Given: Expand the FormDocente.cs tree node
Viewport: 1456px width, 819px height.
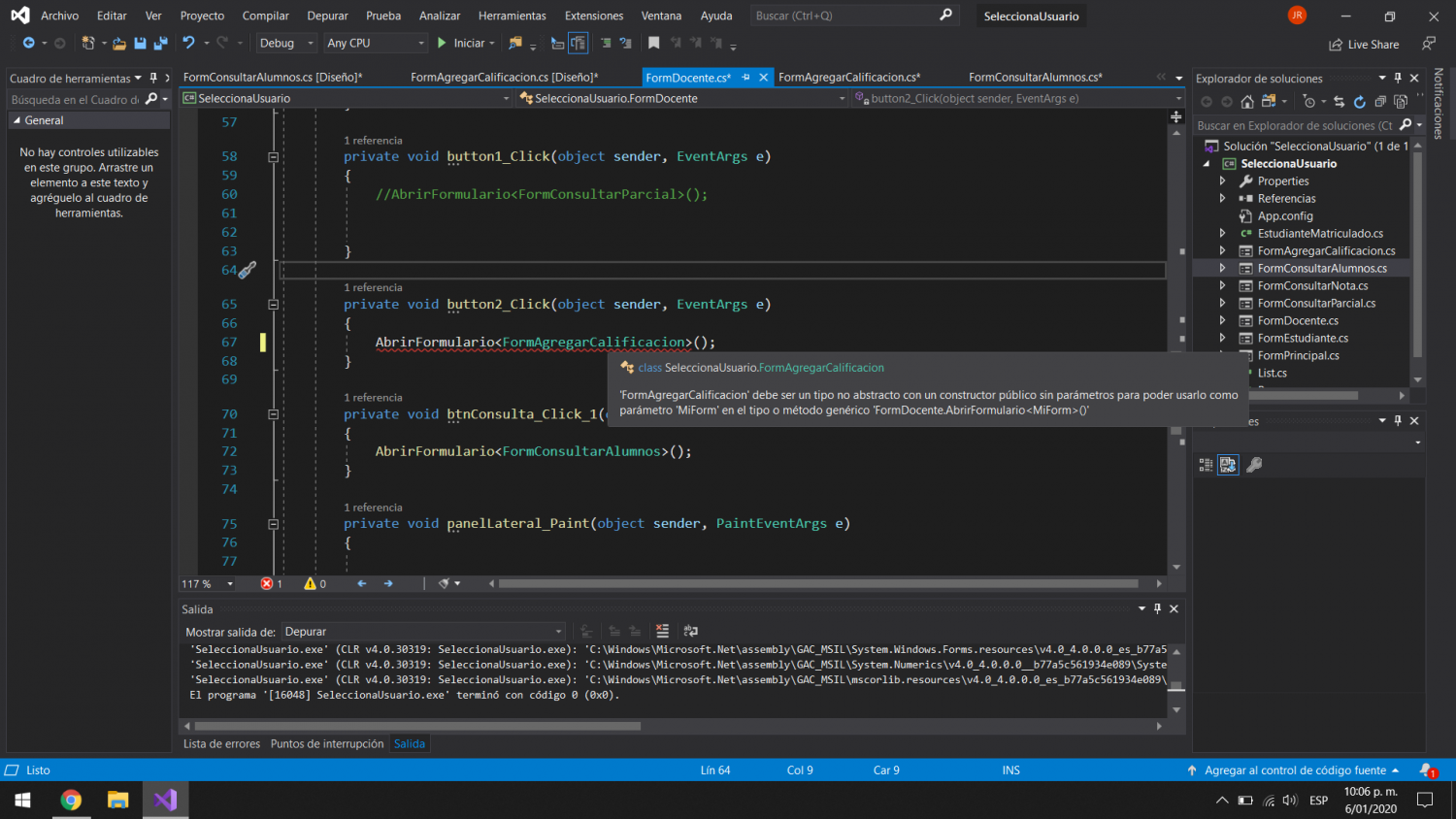Looking at the screenshot, I should 1223,321.
